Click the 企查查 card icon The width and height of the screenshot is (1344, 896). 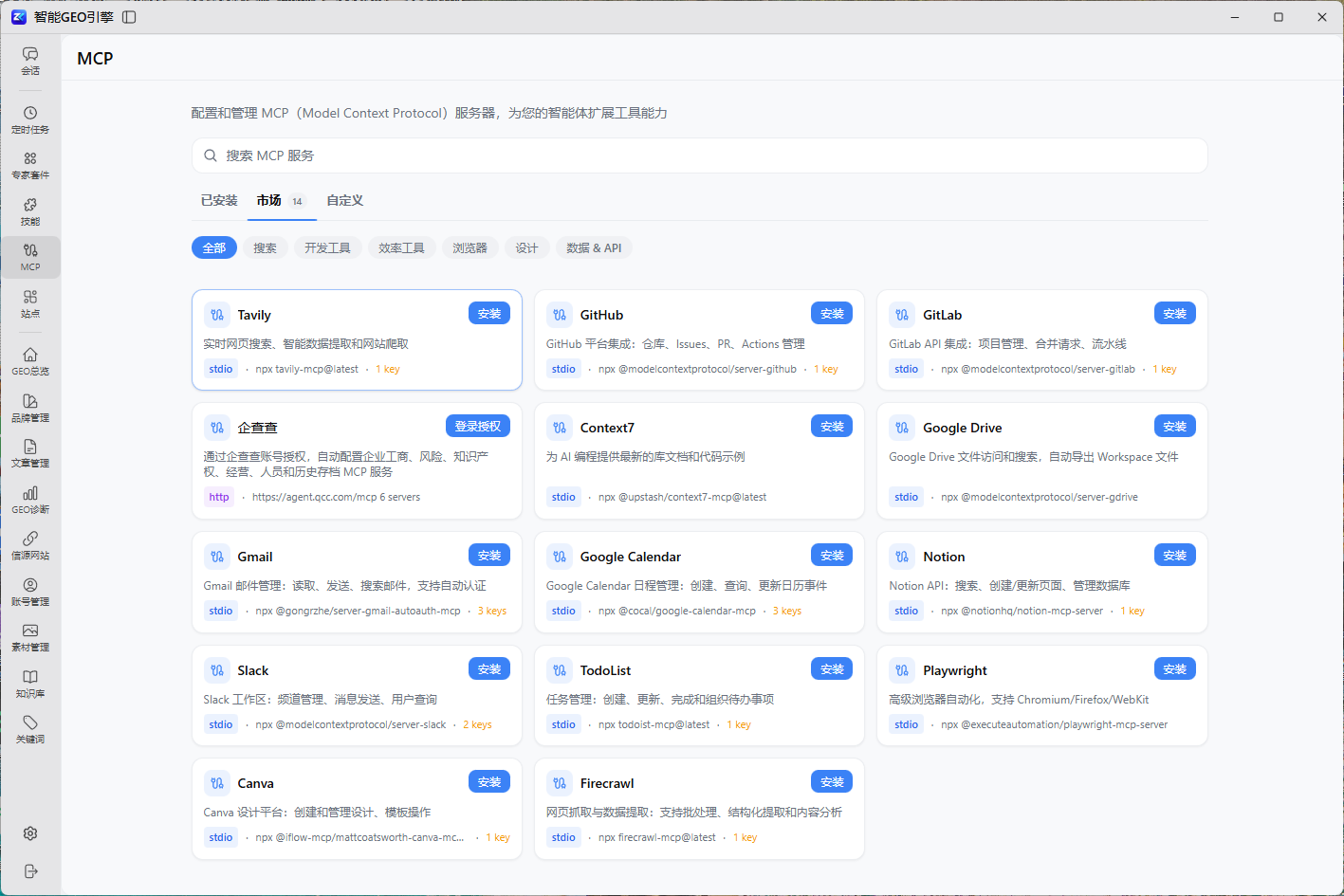tap(217, 428)
